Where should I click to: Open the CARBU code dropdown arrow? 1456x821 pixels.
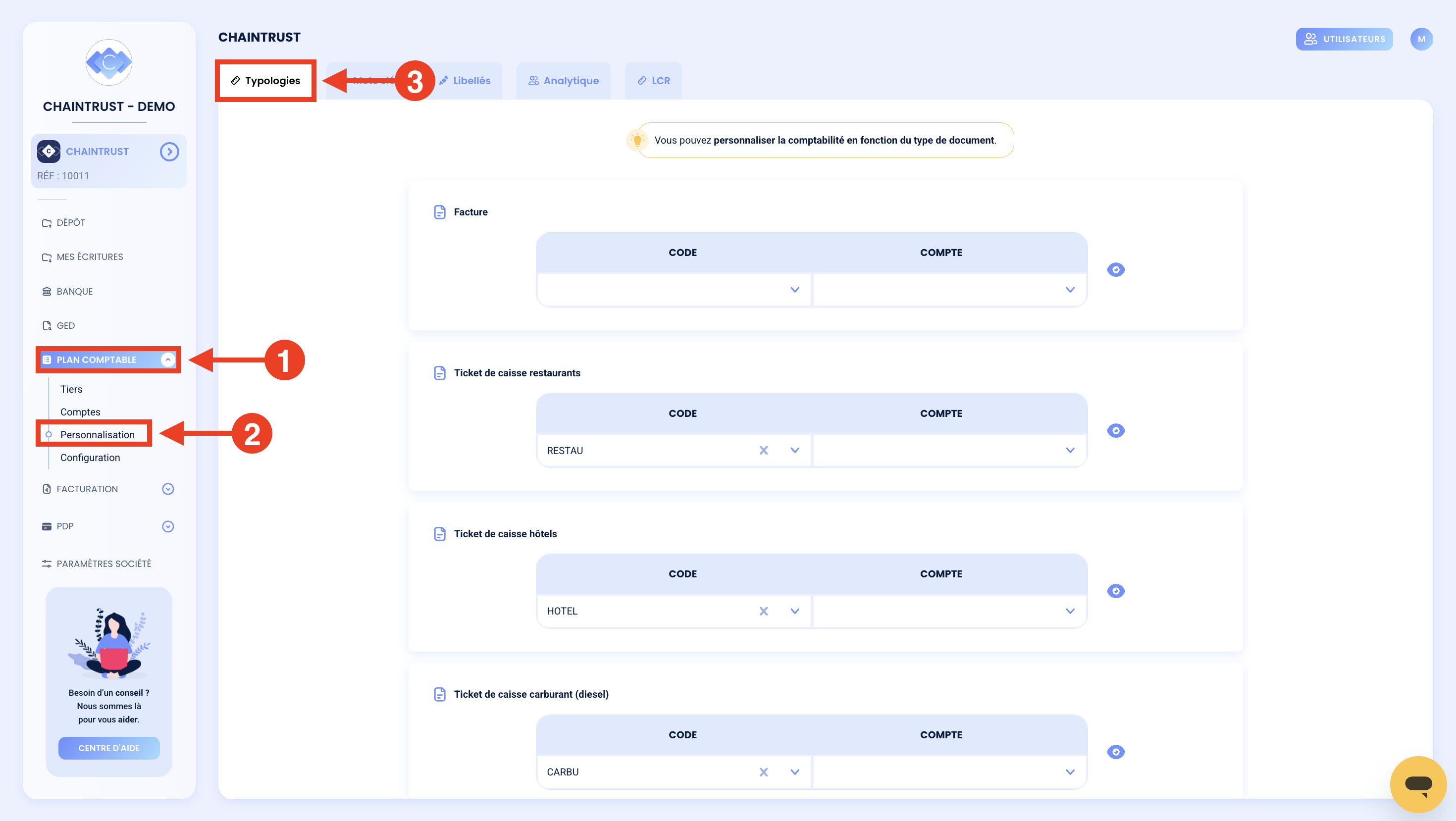tap(795, 772)
